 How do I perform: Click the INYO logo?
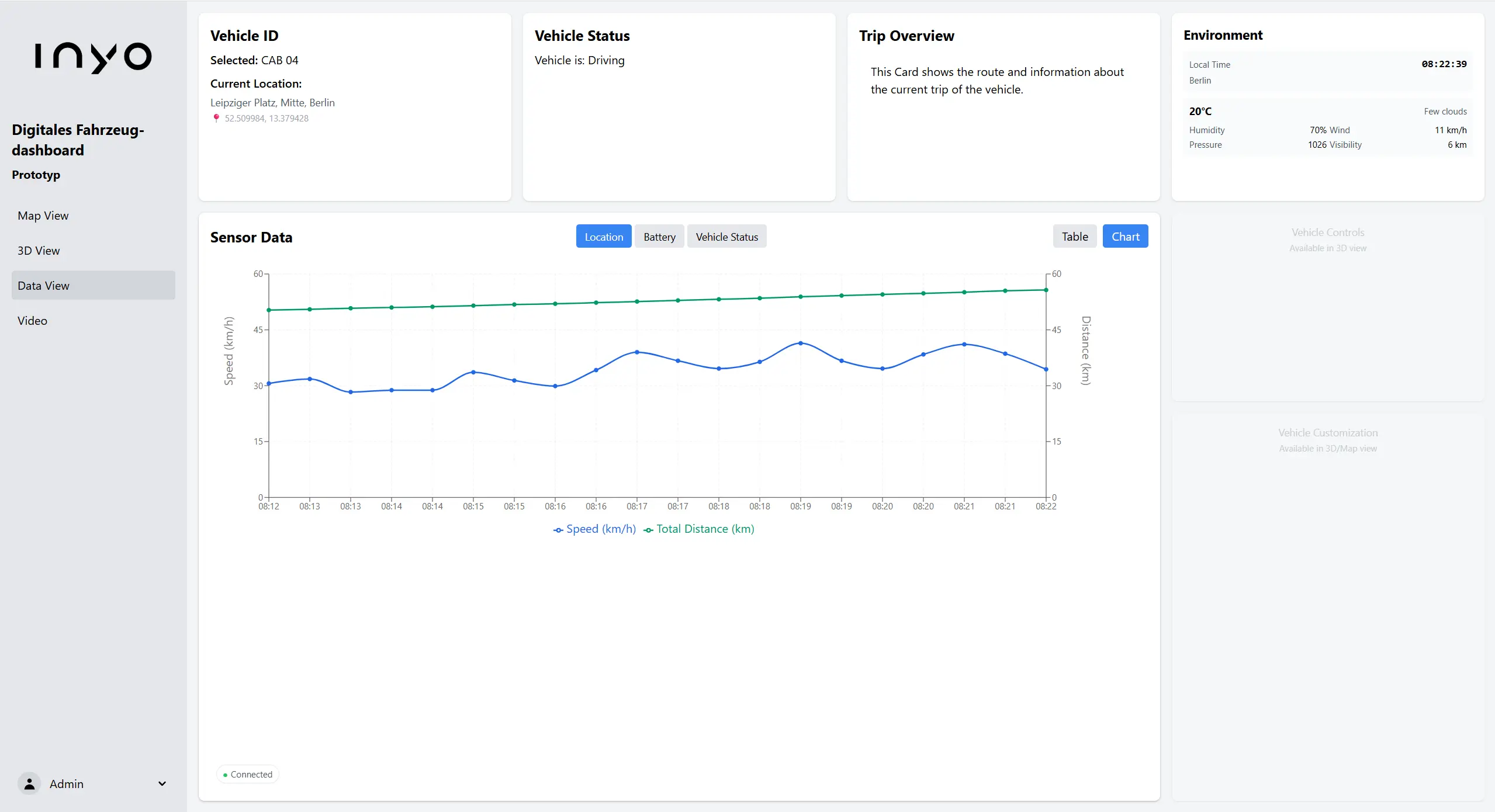[x=94, y=57]
